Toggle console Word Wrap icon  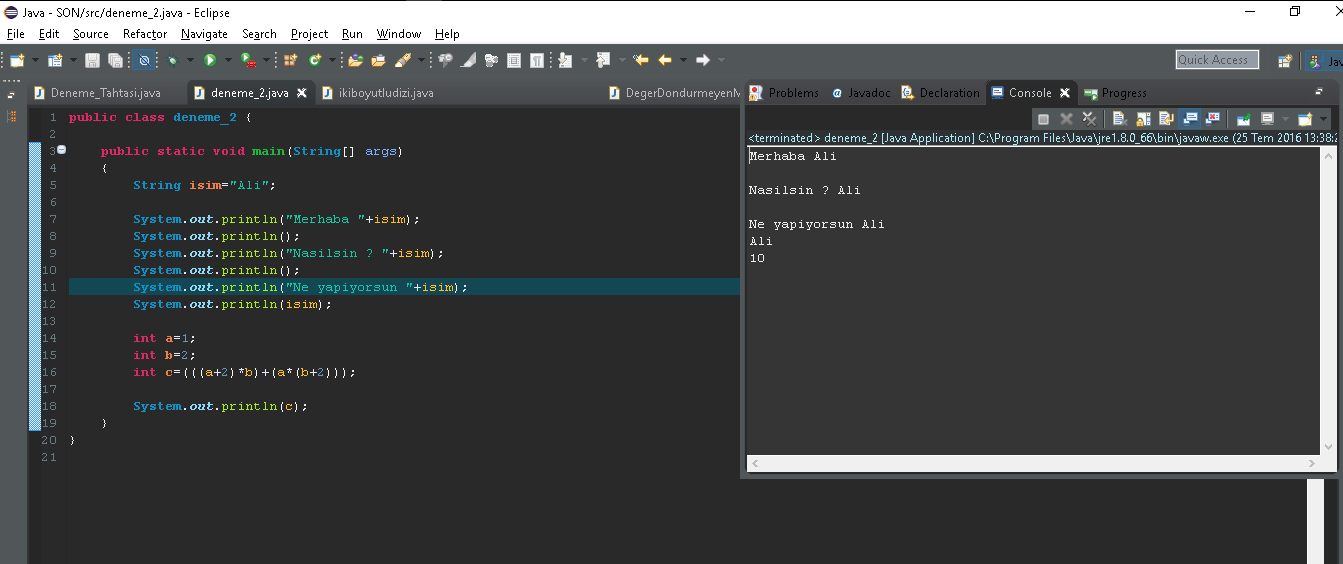click(x=1166, y=119)
